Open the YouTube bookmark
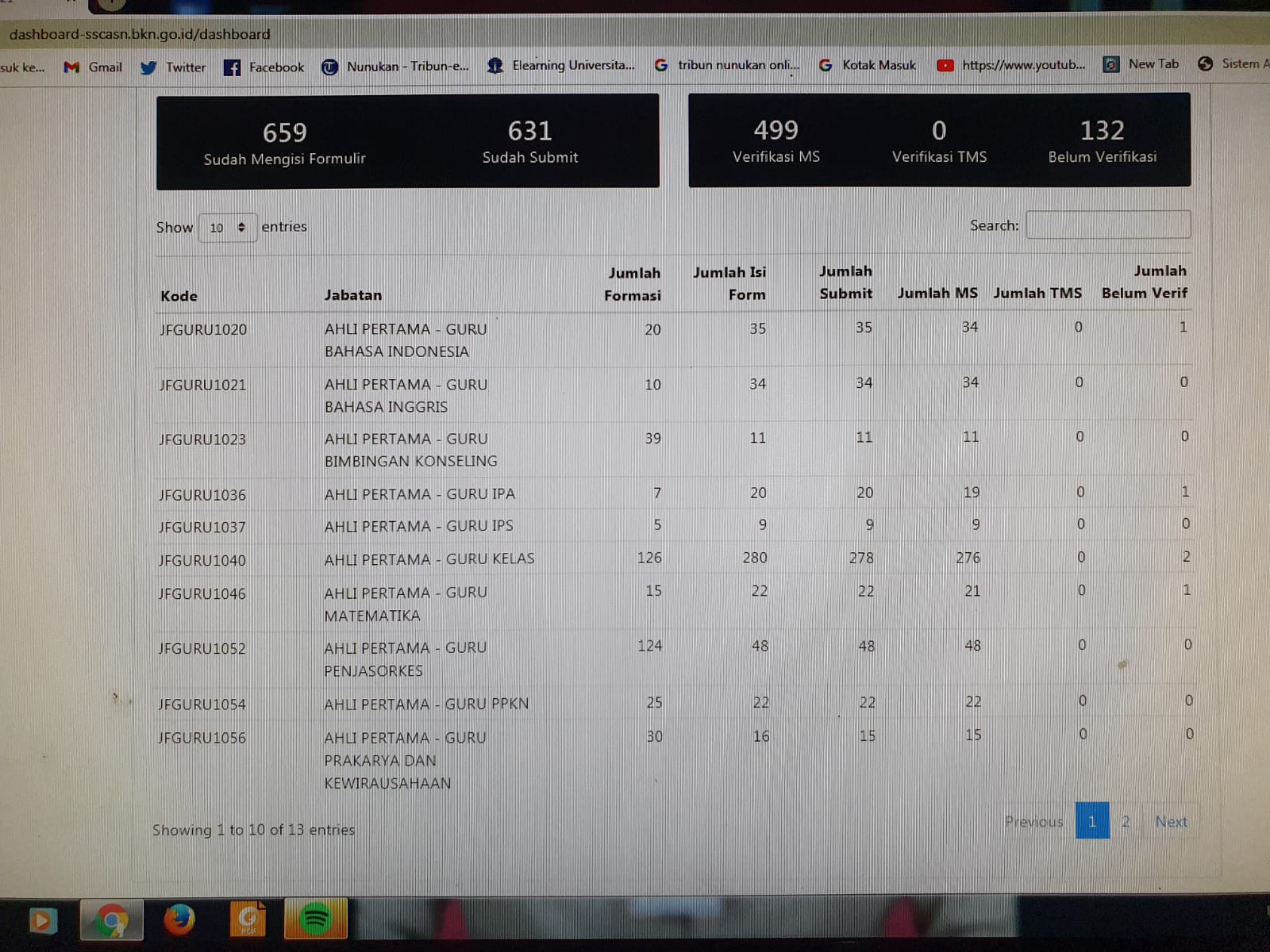This screenshot has height=952, width=1270. [1011, 65]
